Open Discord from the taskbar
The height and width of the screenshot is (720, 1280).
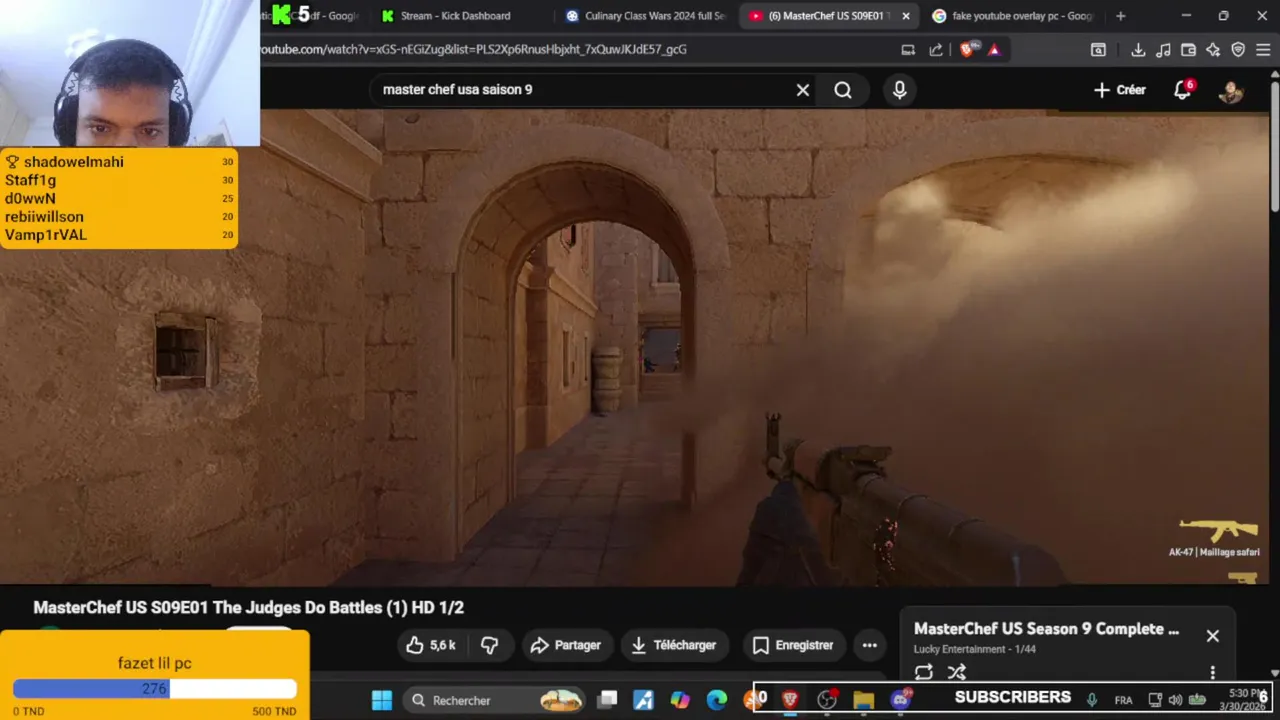point(900,700)
